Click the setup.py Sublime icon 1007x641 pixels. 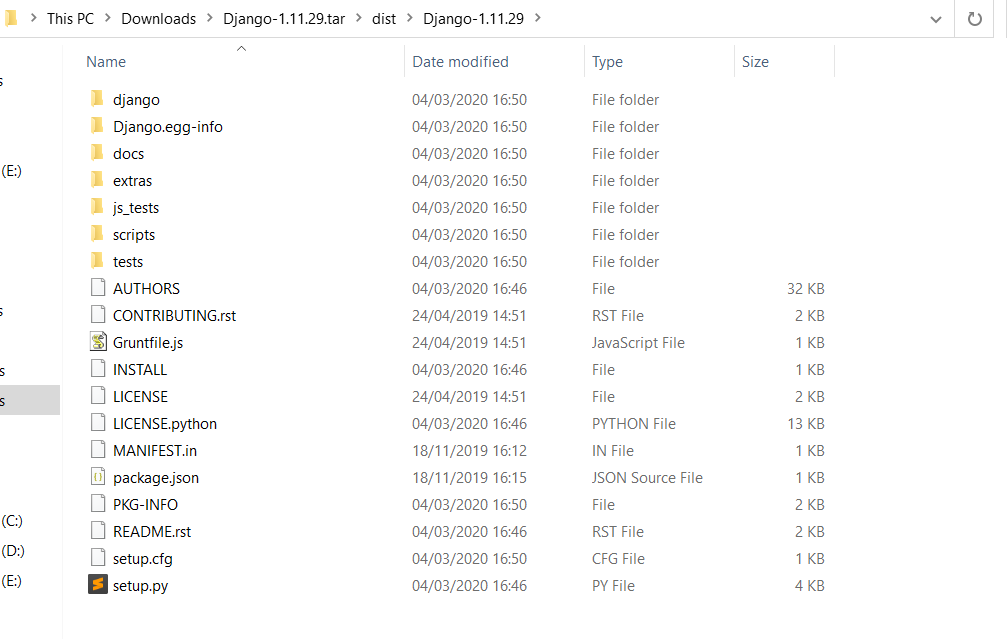[98, 584]
